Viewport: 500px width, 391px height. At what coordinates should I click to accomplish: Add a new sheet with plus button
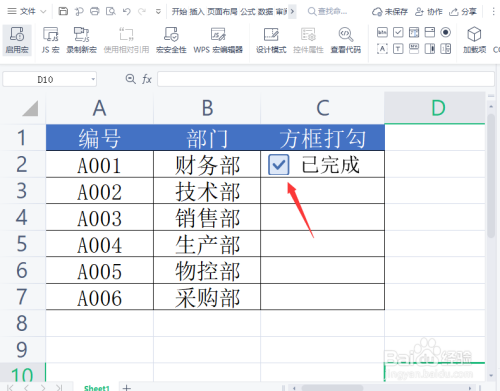pyautogui.click(x=127, y=388)
